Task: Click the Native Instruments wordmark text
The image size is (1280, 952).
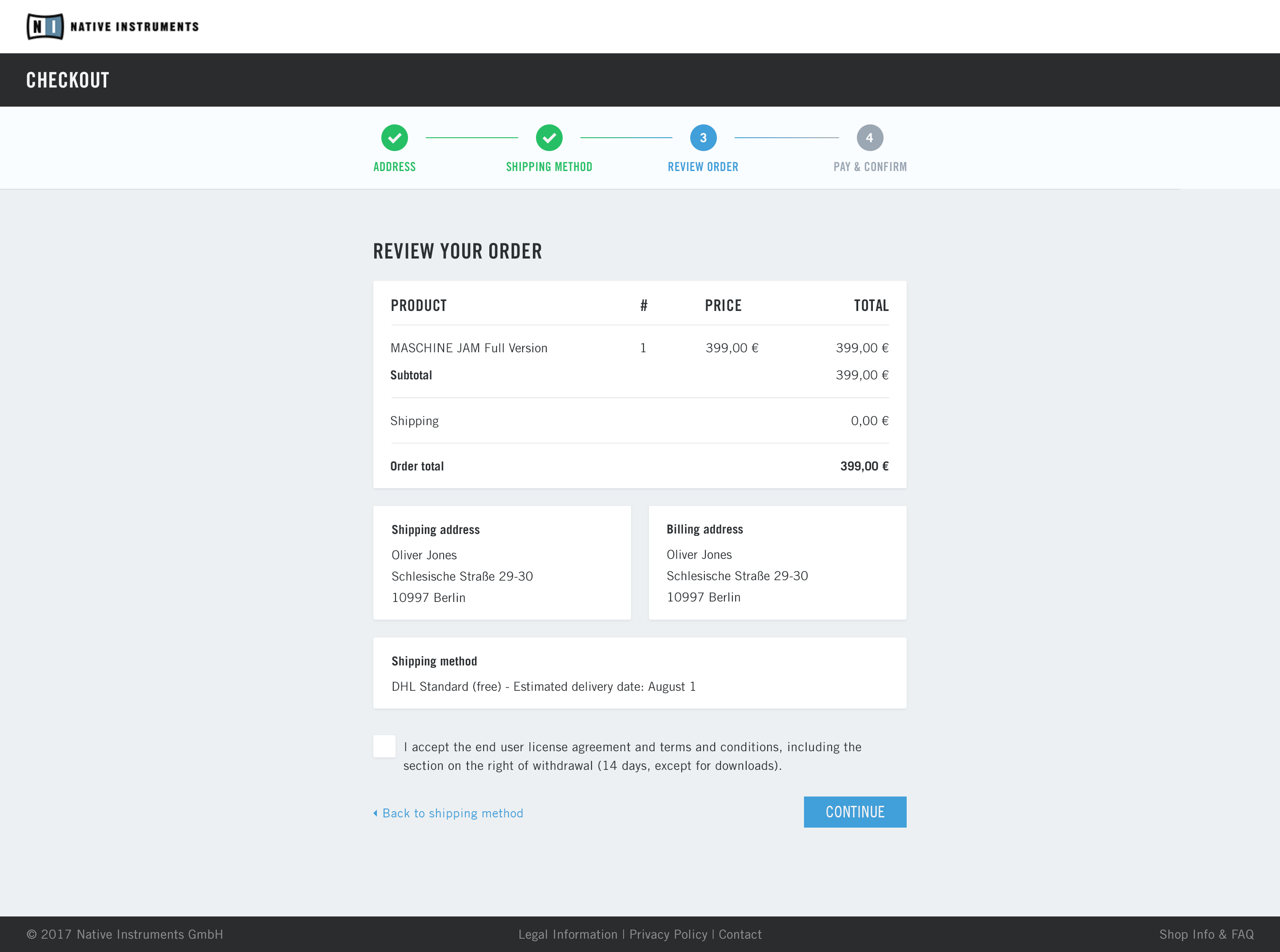Action: pyautogui.click(x=134, y=27)
